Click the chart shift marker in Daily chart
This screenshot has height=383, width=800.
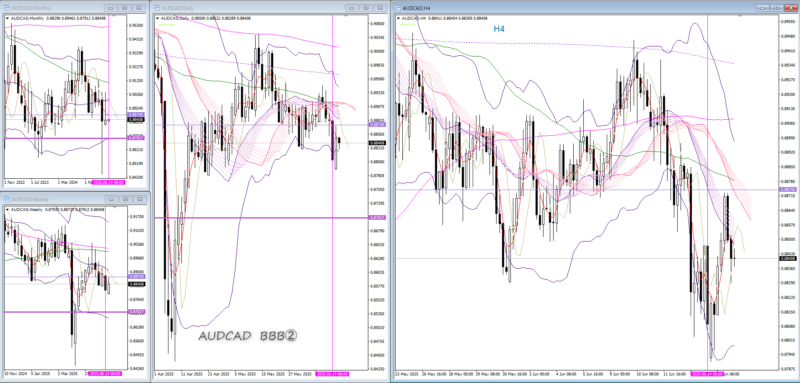click(x=347, y=17)
